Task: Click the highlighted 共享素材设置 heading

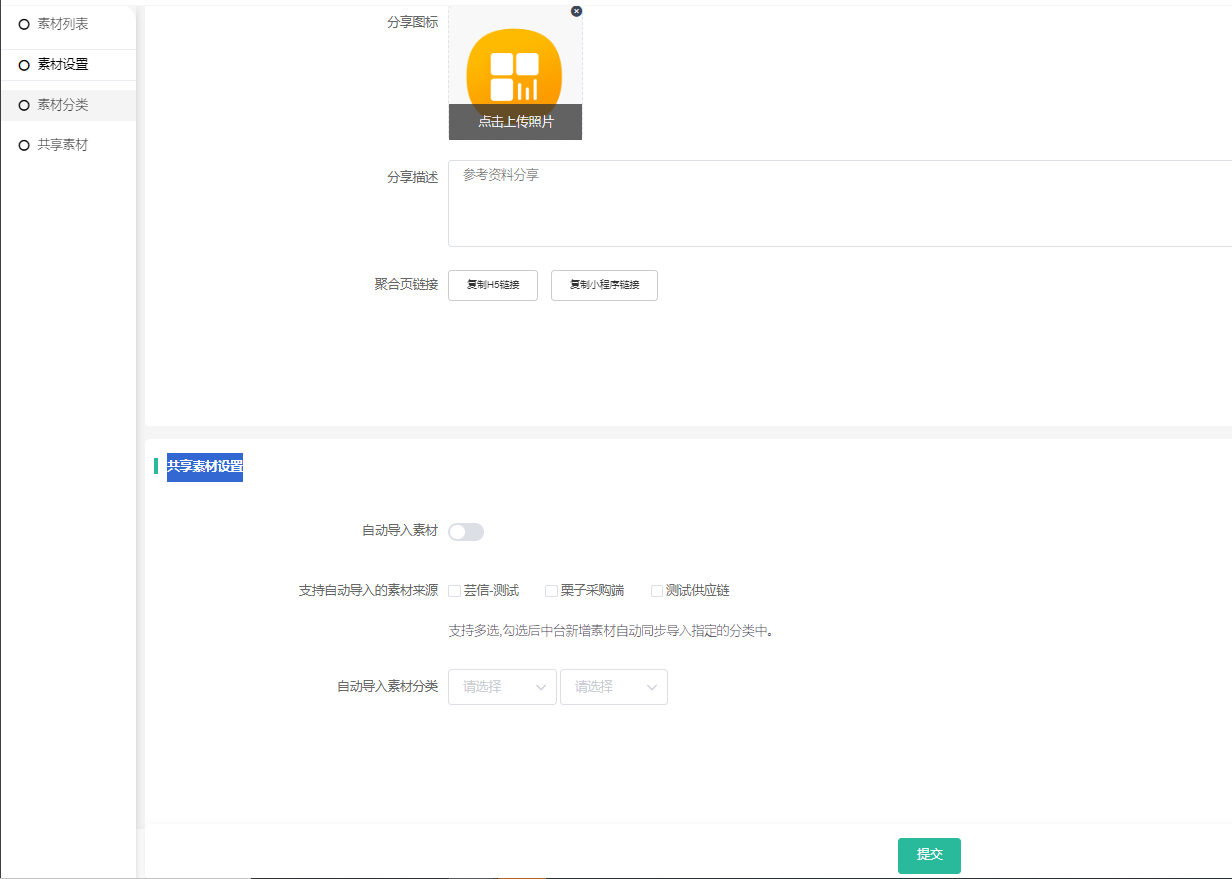Action: (x=205, y=466)
